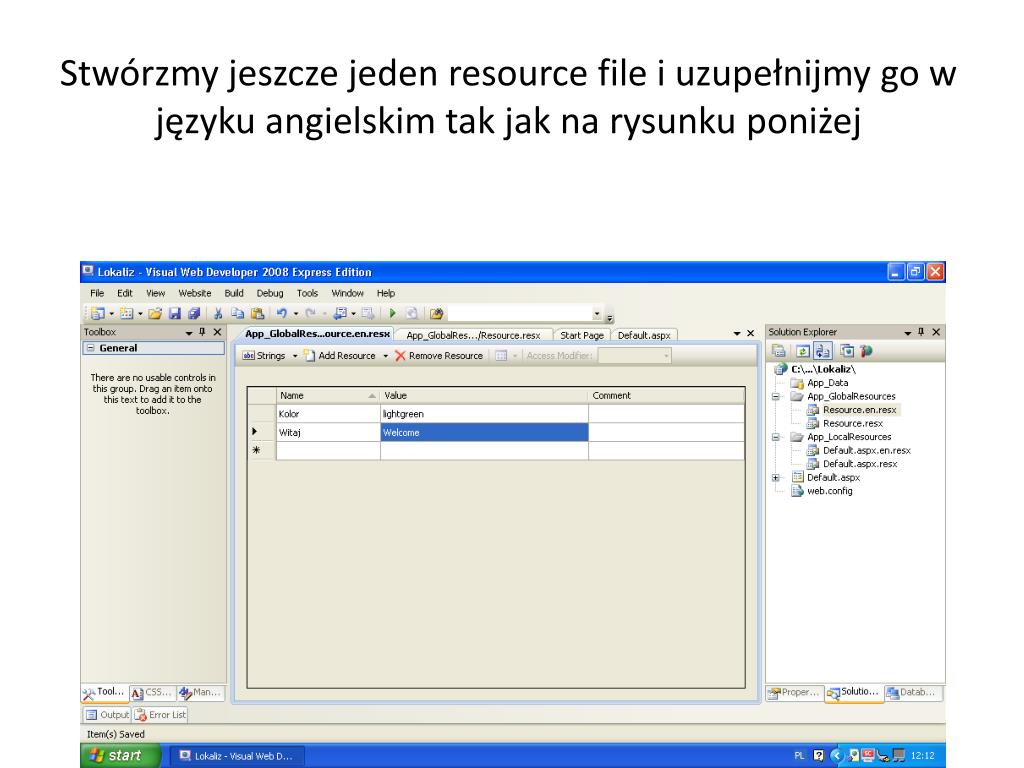Screen dimensions: 1024x768
Task: Click the Copy toolbar icon
Action: click(237, 313)
